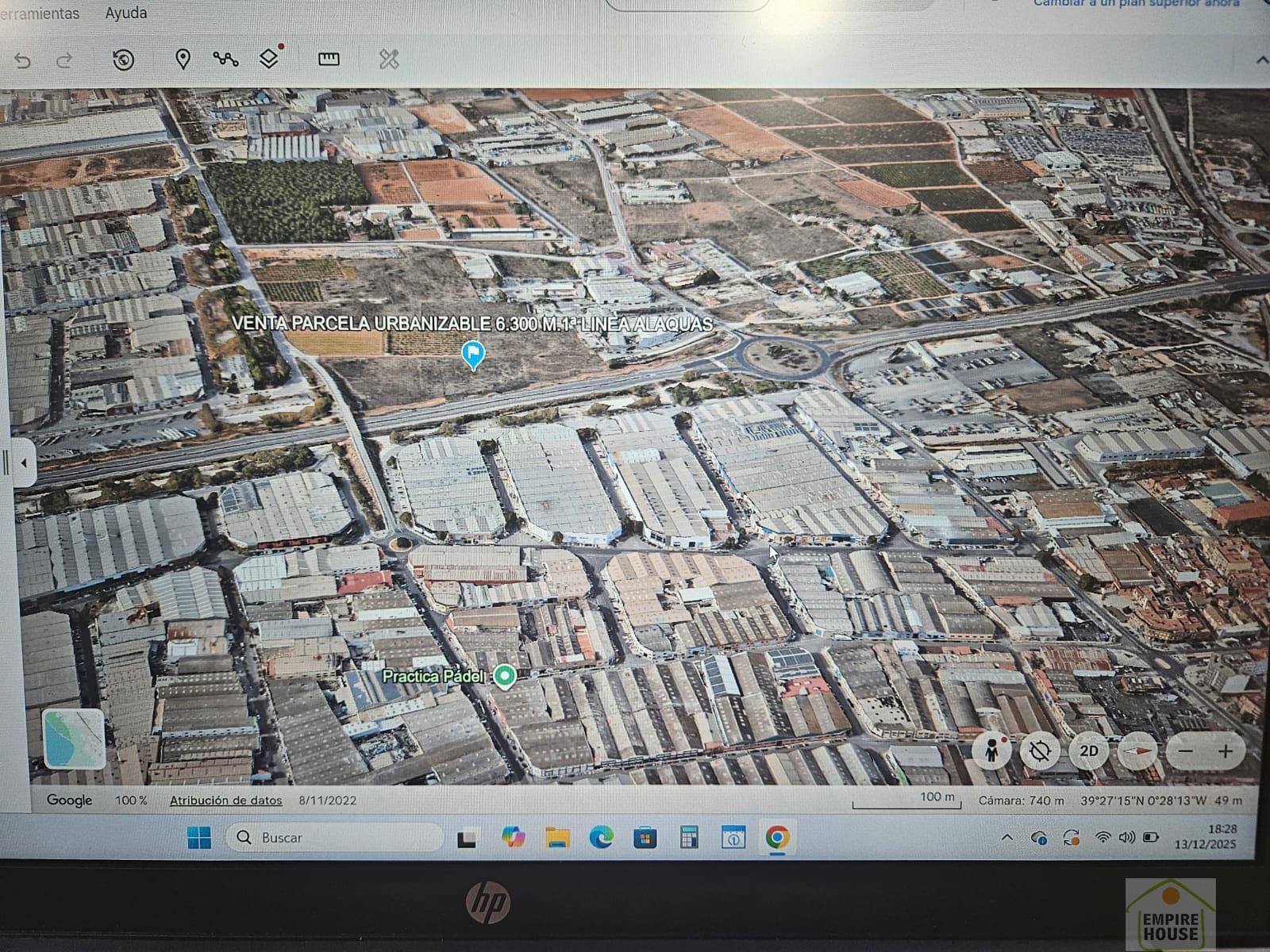Expand the collapsed left side panel
Viewport: 1270px width, 952px height.
pyautogui.click(x=24, y=463)
